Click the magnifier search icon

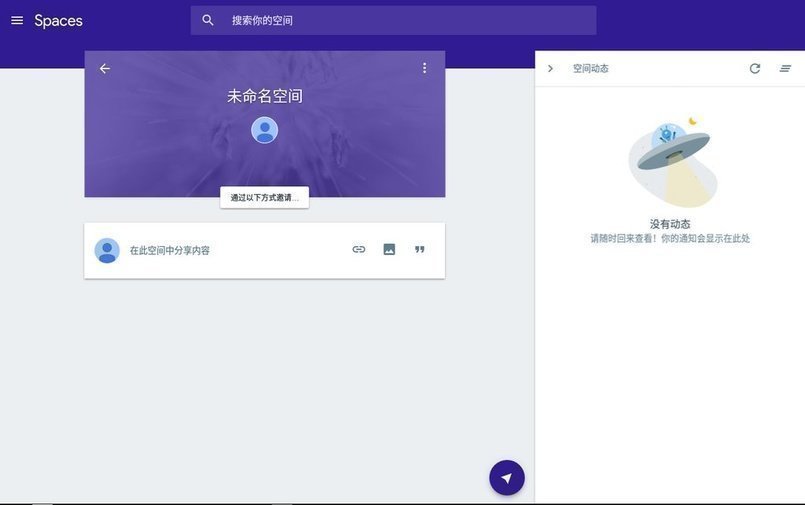coord(208,20)
